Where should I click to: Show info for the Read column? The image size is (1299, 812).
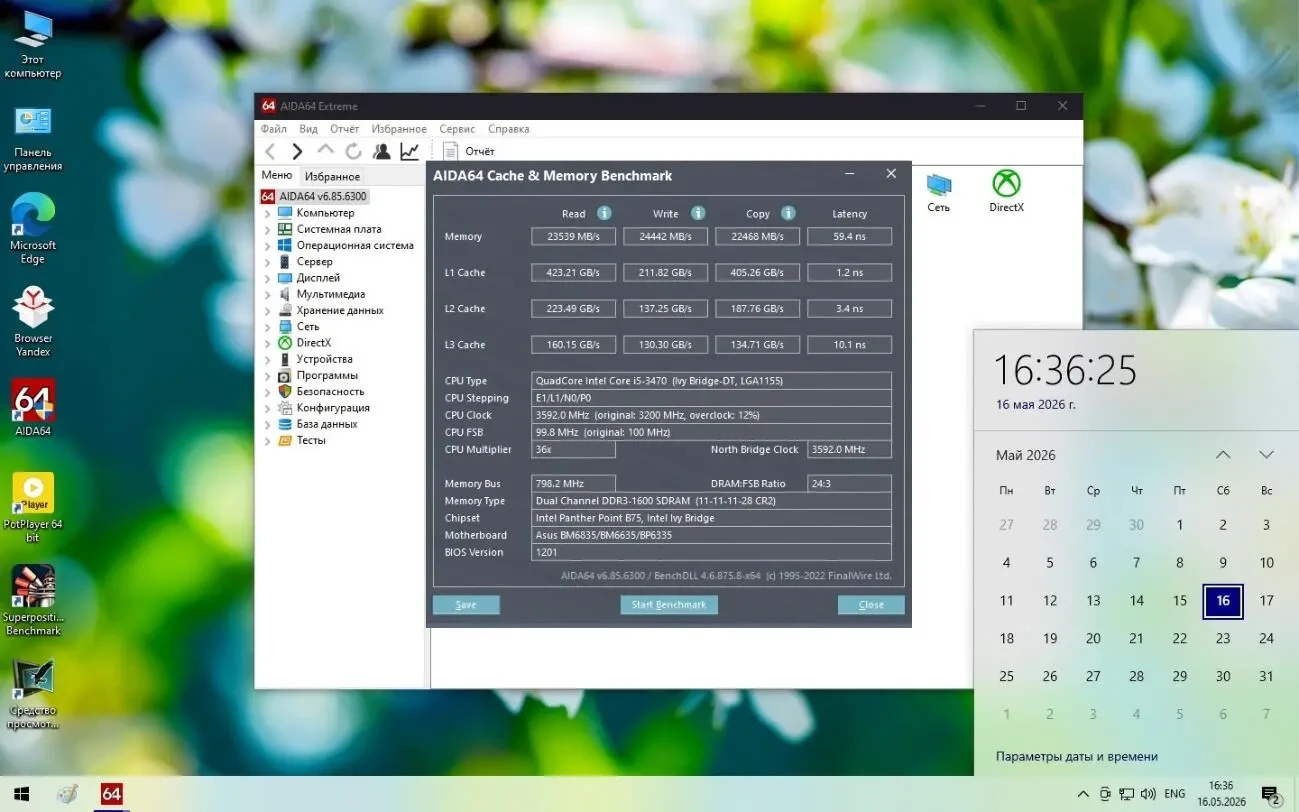point(604,213)
